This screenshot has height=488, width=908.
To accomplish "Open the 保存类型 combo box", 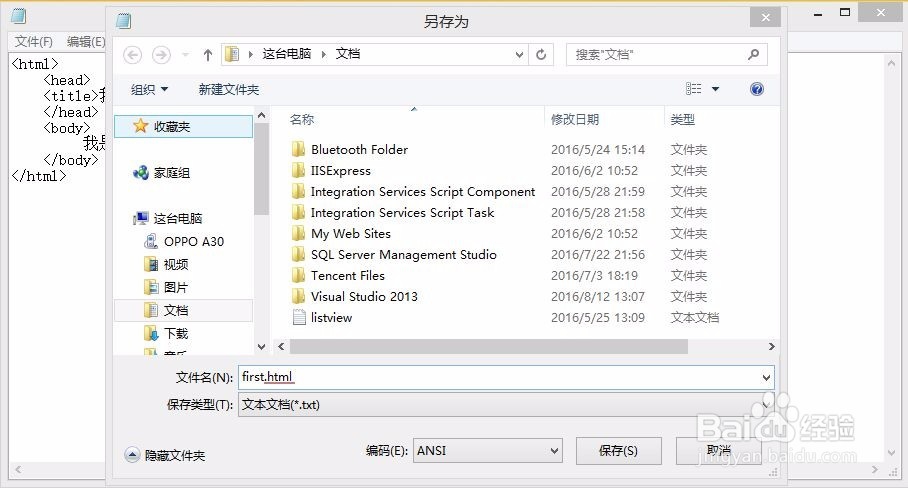I will coord(506,405).
